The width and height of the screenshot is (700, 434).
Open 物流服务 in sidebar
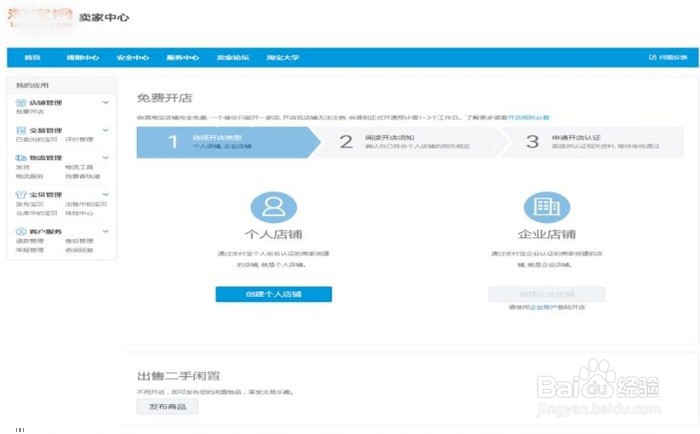click(x=30, y=176)
